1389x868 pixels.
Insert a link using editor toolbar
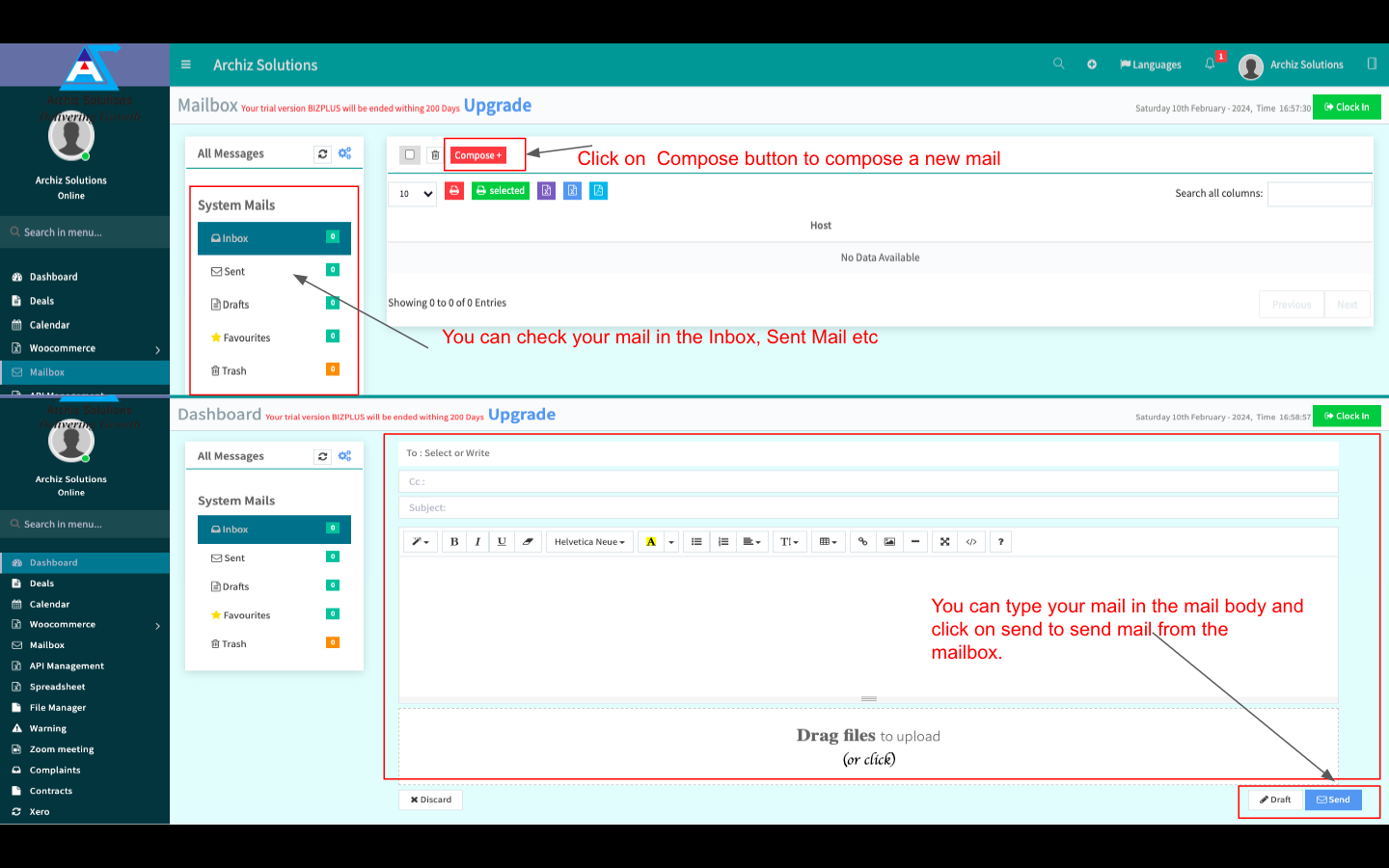coord(862,542)
